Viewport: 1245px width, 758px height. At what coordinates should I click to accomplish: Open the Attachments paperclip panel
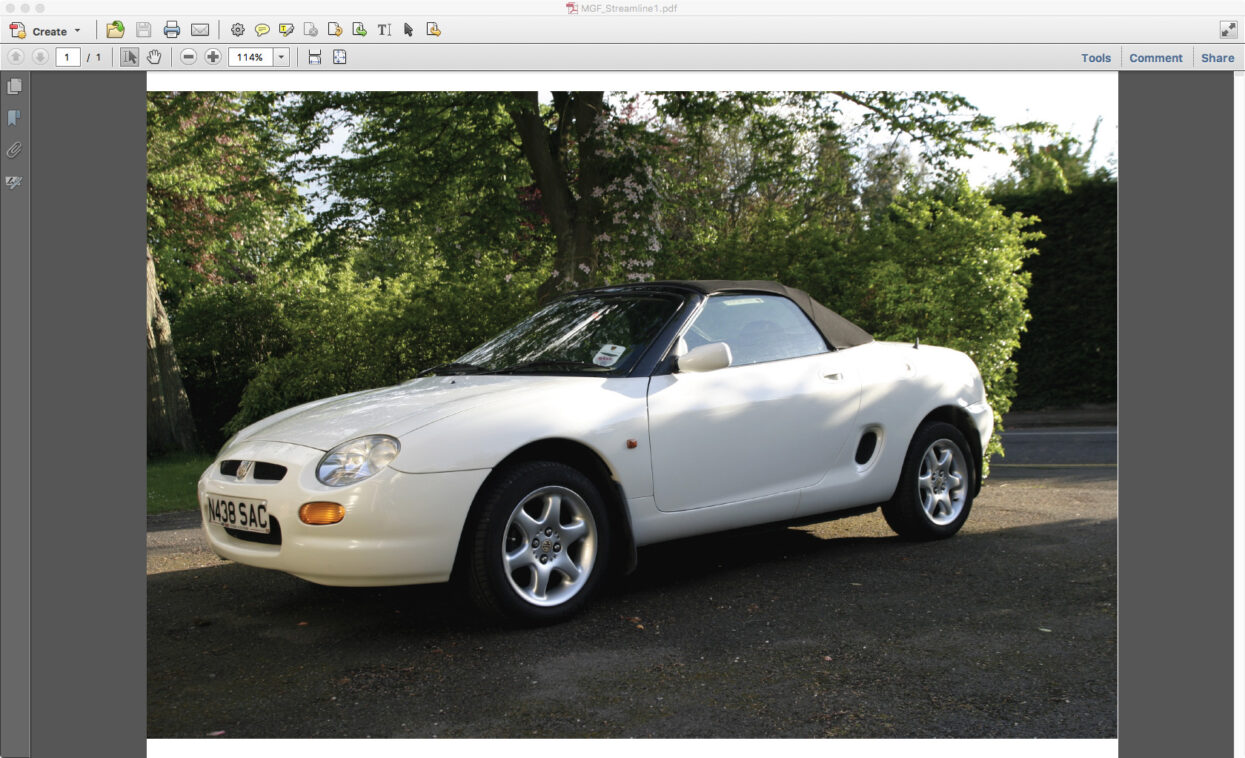(14, 150)
